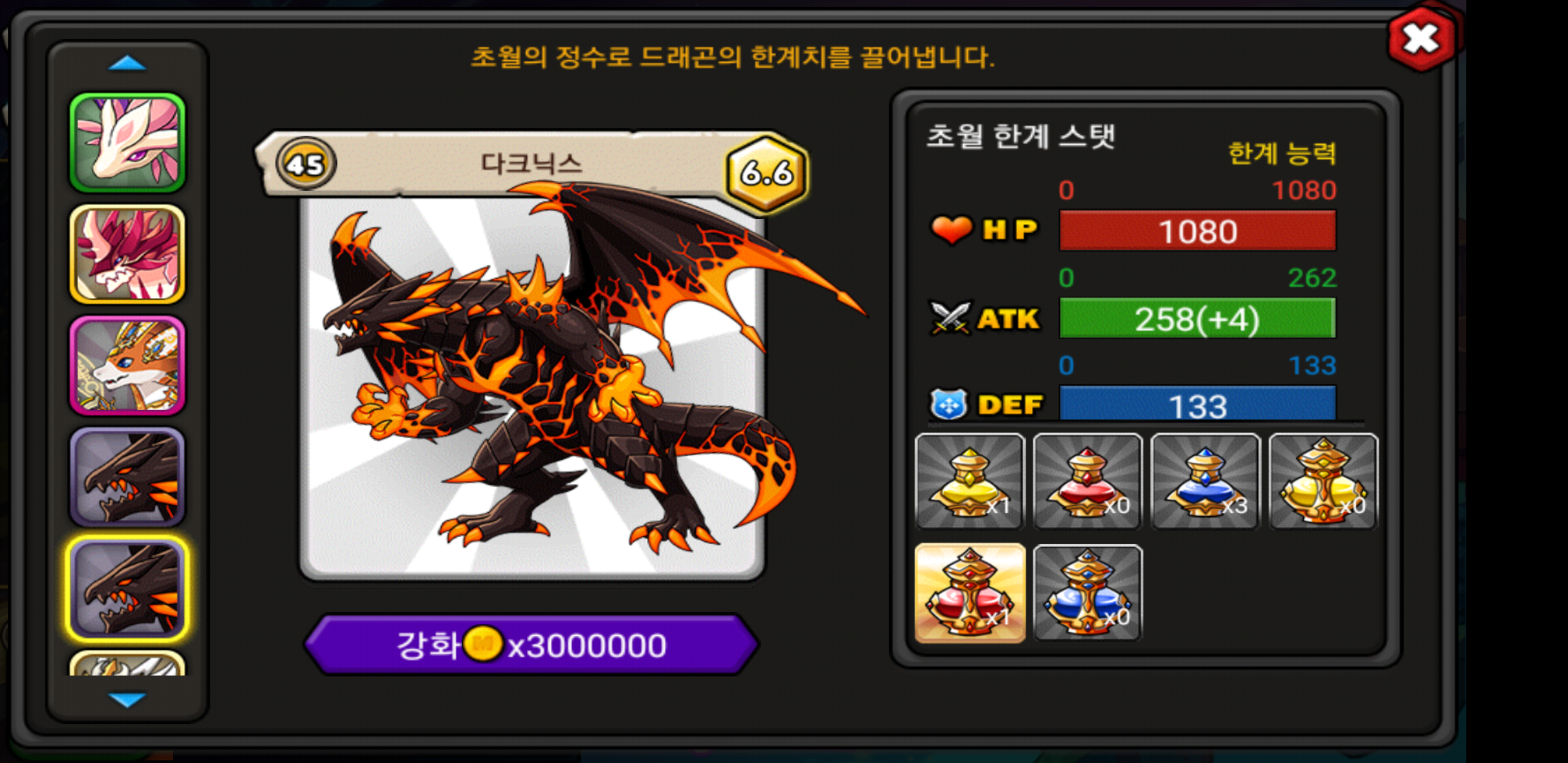
Task: Click the crossed swords ATK icon
Action: [x=950, y=318]
